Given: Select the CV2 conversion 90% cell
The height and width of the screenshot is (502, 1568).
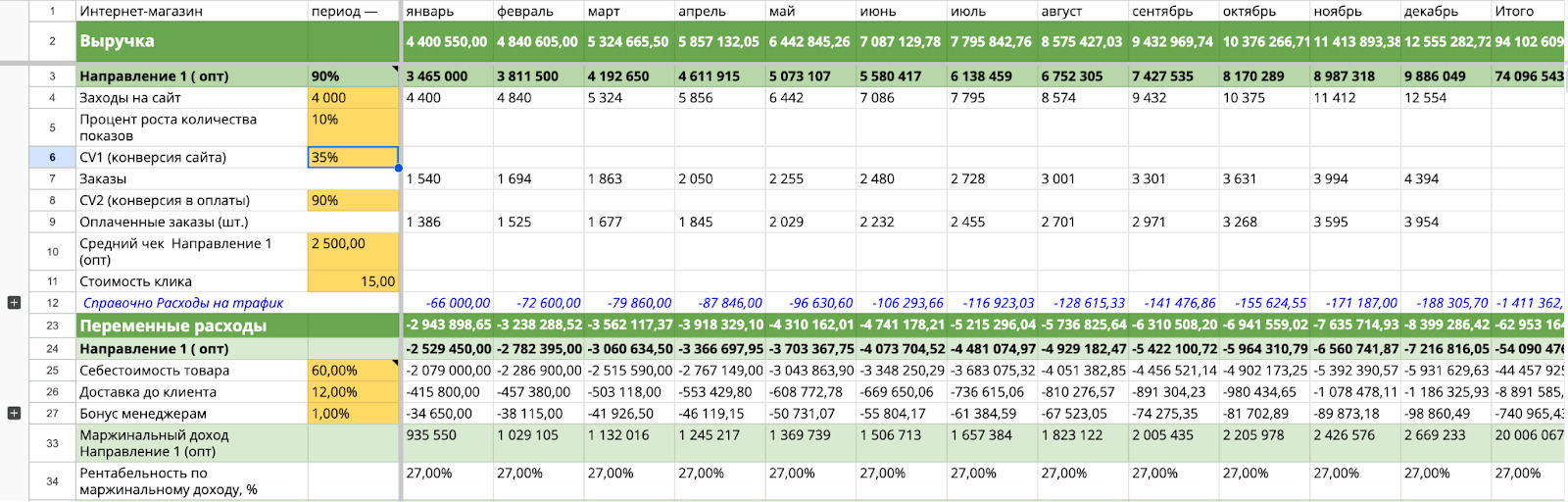Looking at the screenshot, I should pos(352,200).
